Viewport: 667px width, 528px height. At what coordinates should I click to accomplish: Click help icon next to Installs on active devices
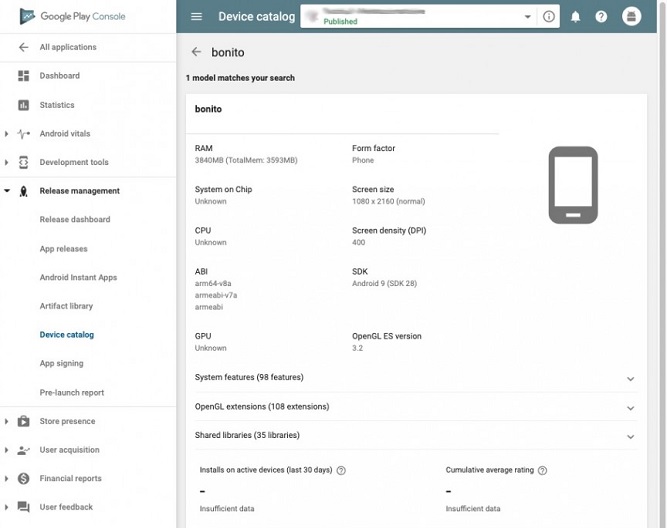click(342, 470)
